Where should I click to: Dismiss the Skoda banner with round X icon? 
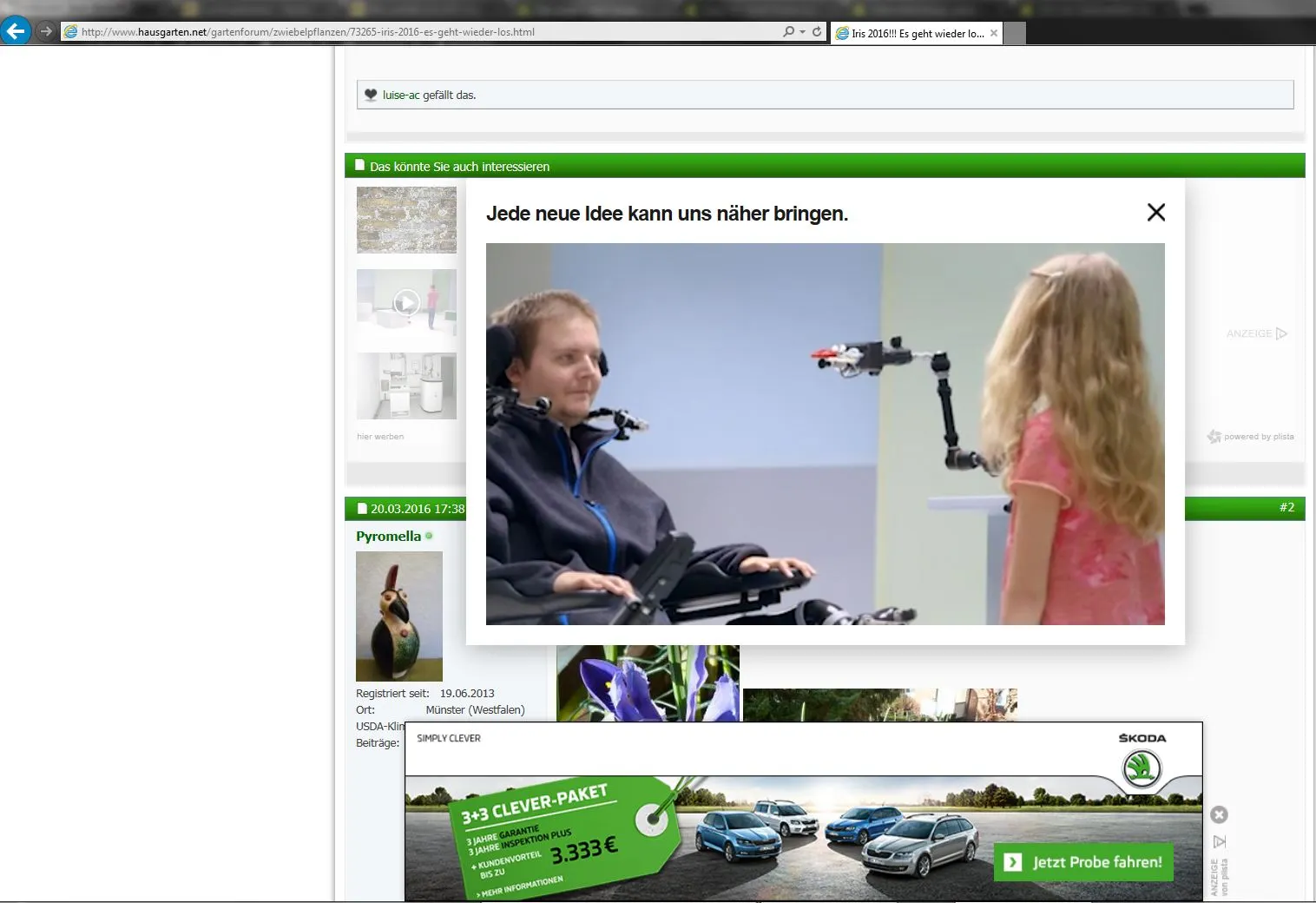(x=1219, y=814)
